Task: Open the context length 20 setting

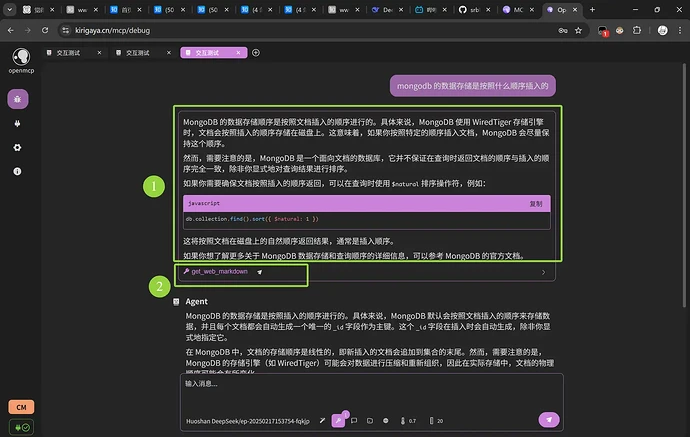Action: [x=435, y=420]
